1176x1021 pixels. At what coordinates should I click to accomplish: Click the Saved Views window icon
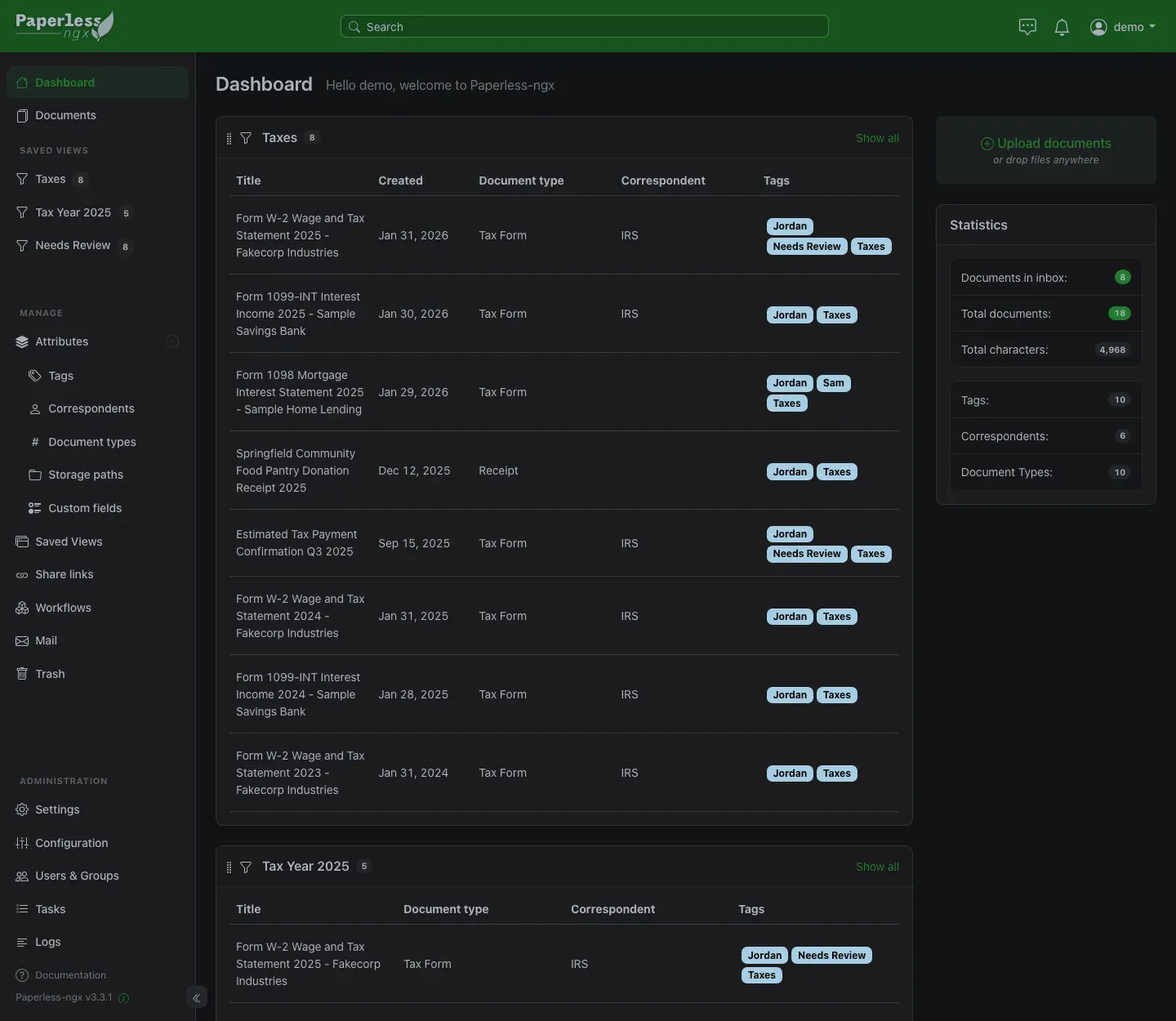(22, 542)
